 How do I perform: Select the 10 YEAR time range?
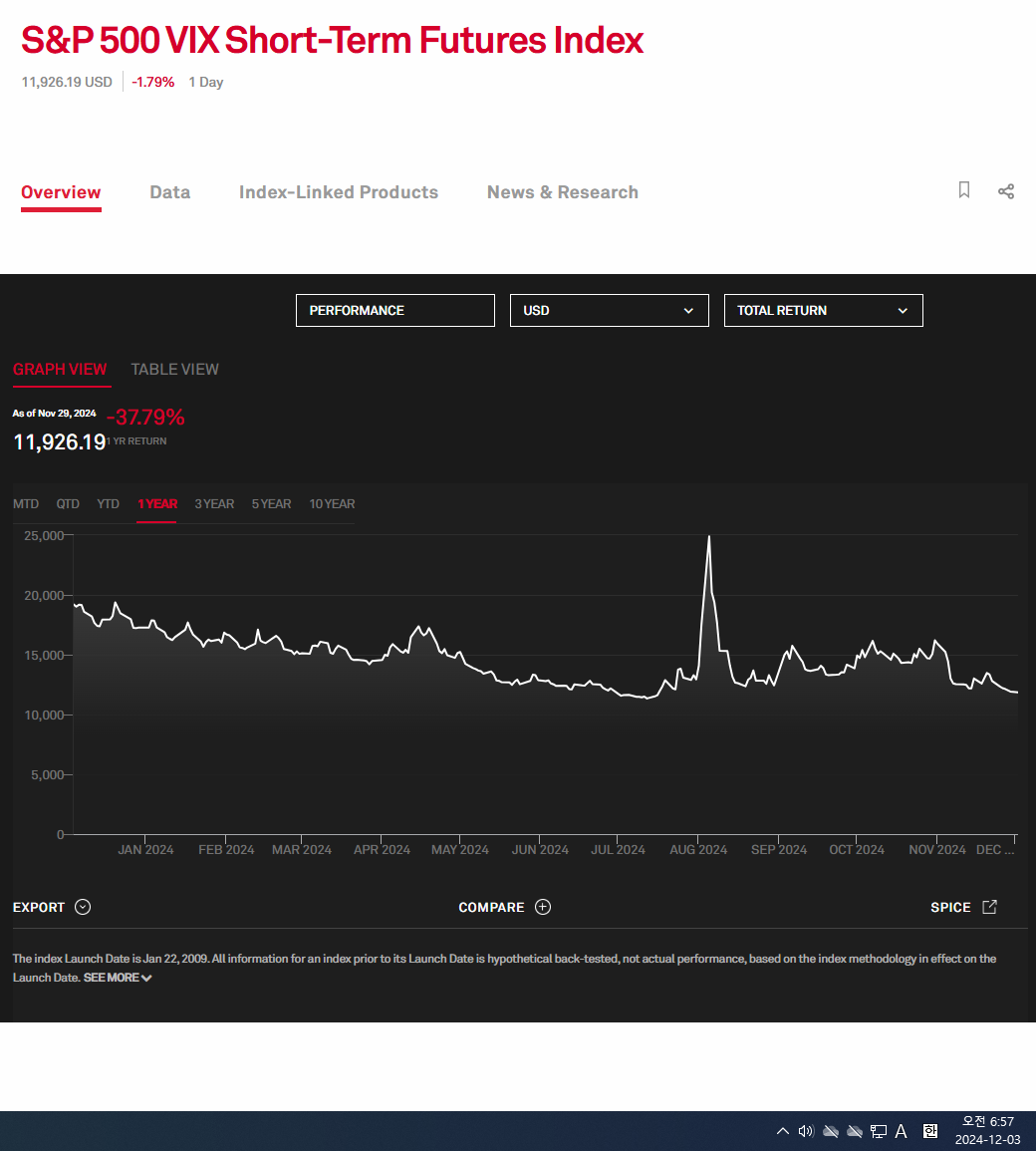point(332,503)
